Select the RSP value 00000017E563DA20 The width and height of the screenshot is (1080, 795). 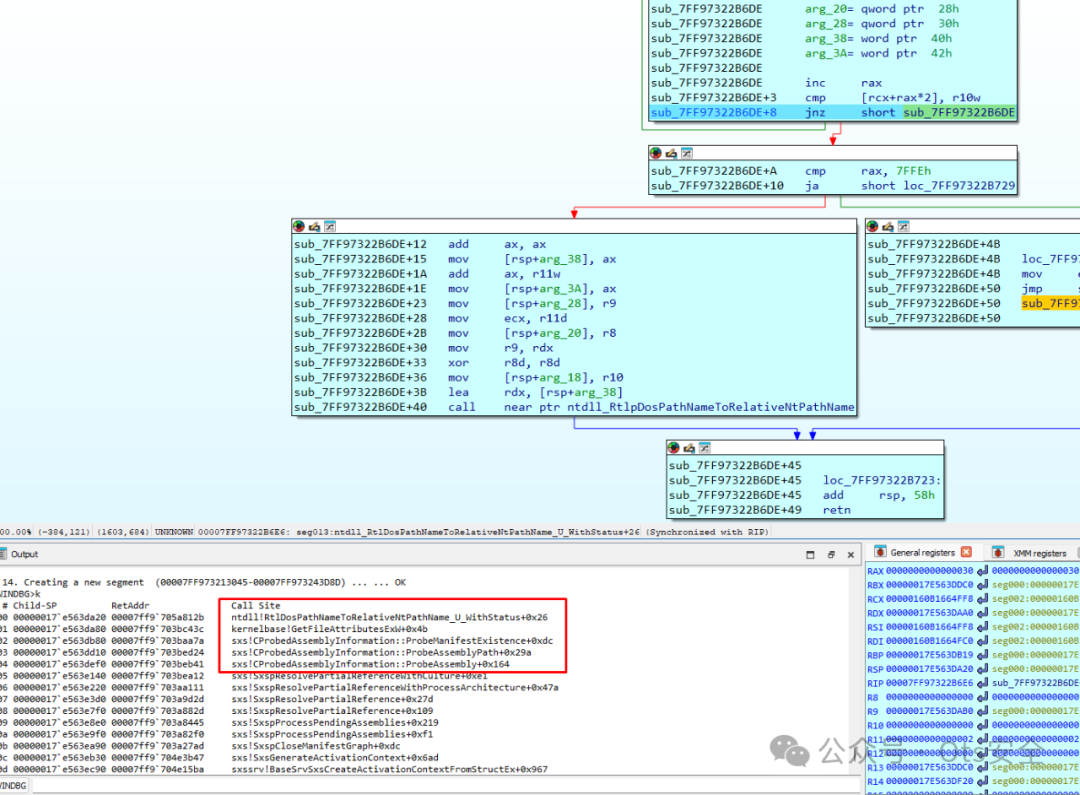[x=929, y=669]
